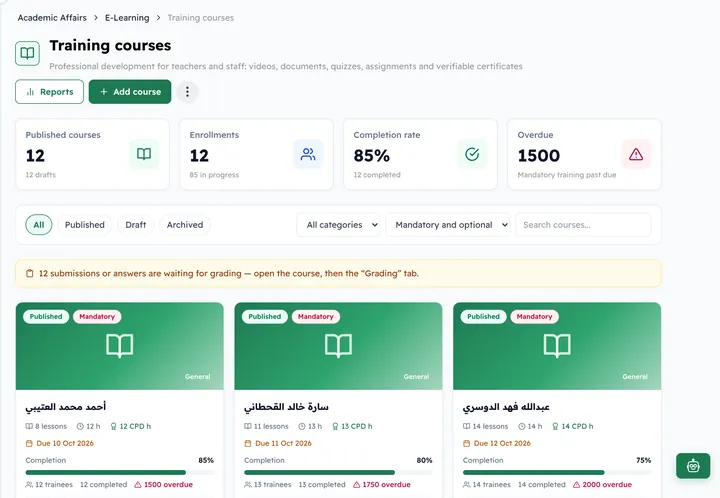Screen dimensions: 720x498
Task: Click book cover icon of سارة خالد القحطاني course
Action: [x=338, y=346]
